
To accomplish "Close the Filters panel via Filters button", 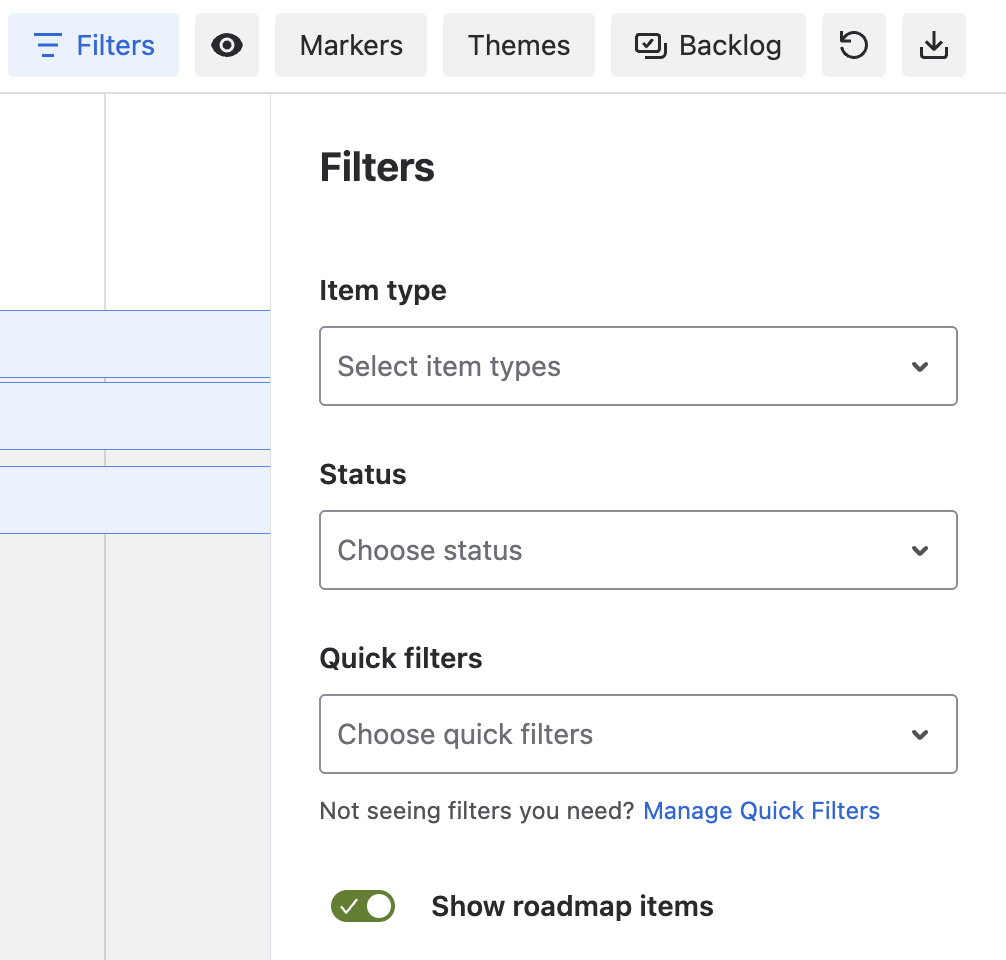I will (94, 46).
